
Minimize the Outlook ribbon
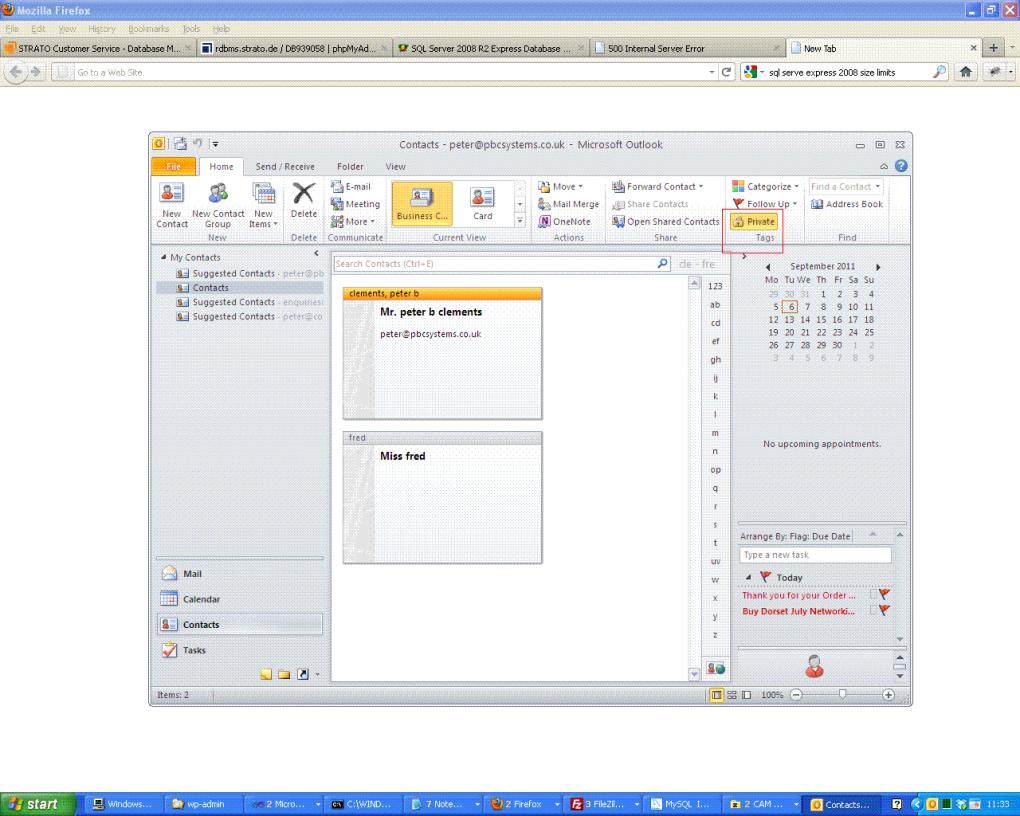tap(884, 167)
